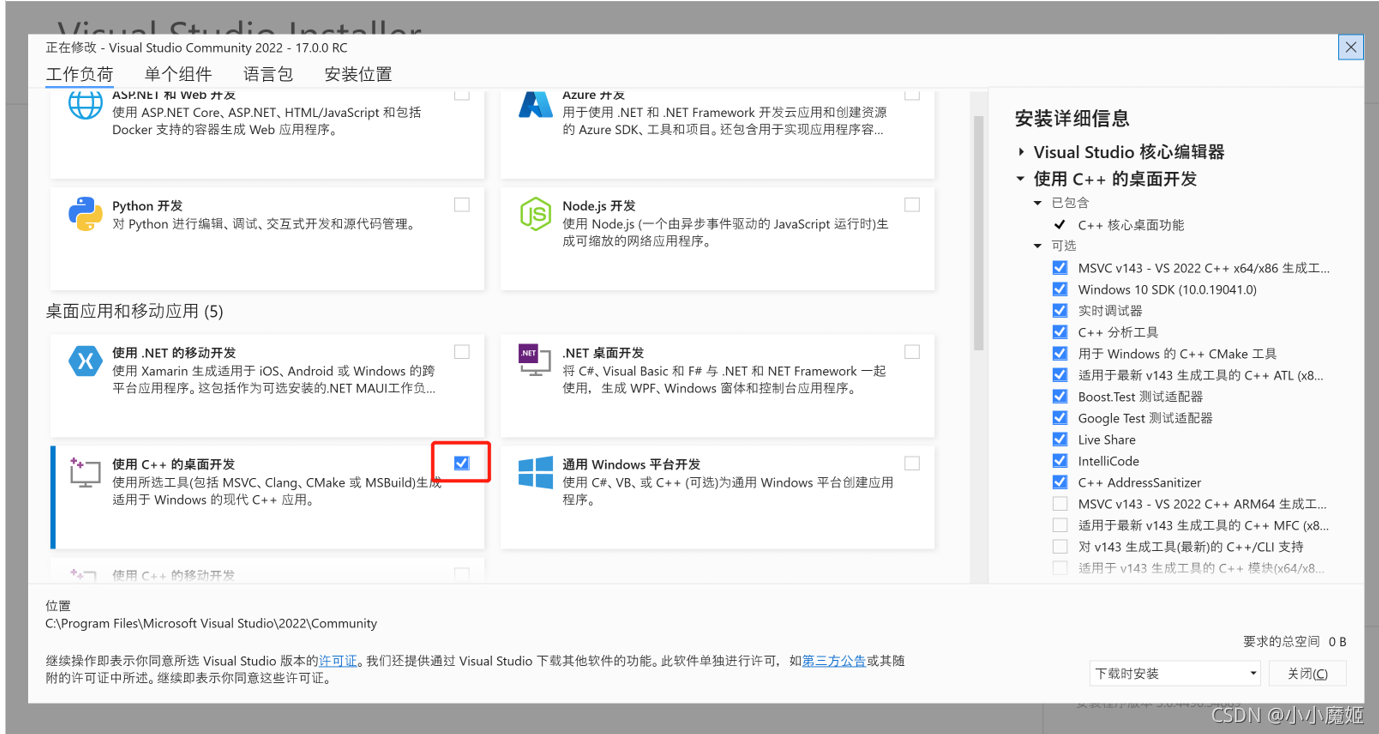Switch to the 单个组件 tab
This screenshot has height=734, width=1379.
click(x=178, y=74)
